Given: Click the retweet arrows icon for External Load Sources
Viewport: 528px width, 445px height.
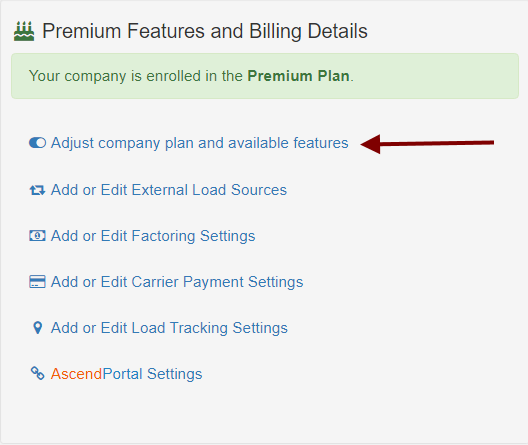Looking at the screenshot, I should click(x=37, y=190).
